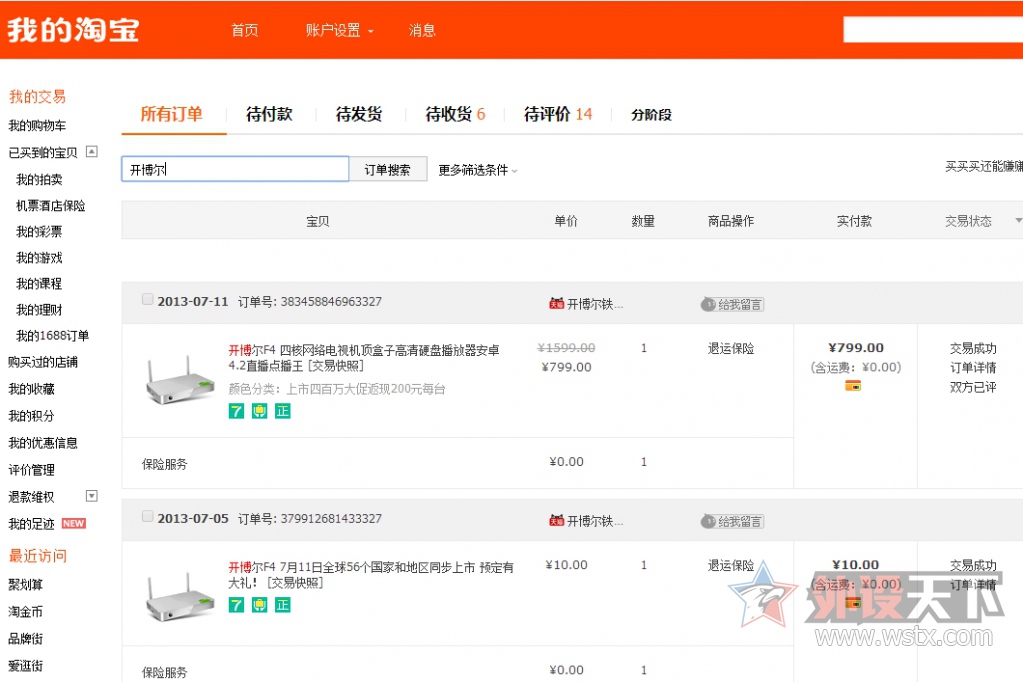Open the 账户设置 dropdown menu
Image resolution: width=1023 pixels, height=682 pixels.
tap(339, 30)
